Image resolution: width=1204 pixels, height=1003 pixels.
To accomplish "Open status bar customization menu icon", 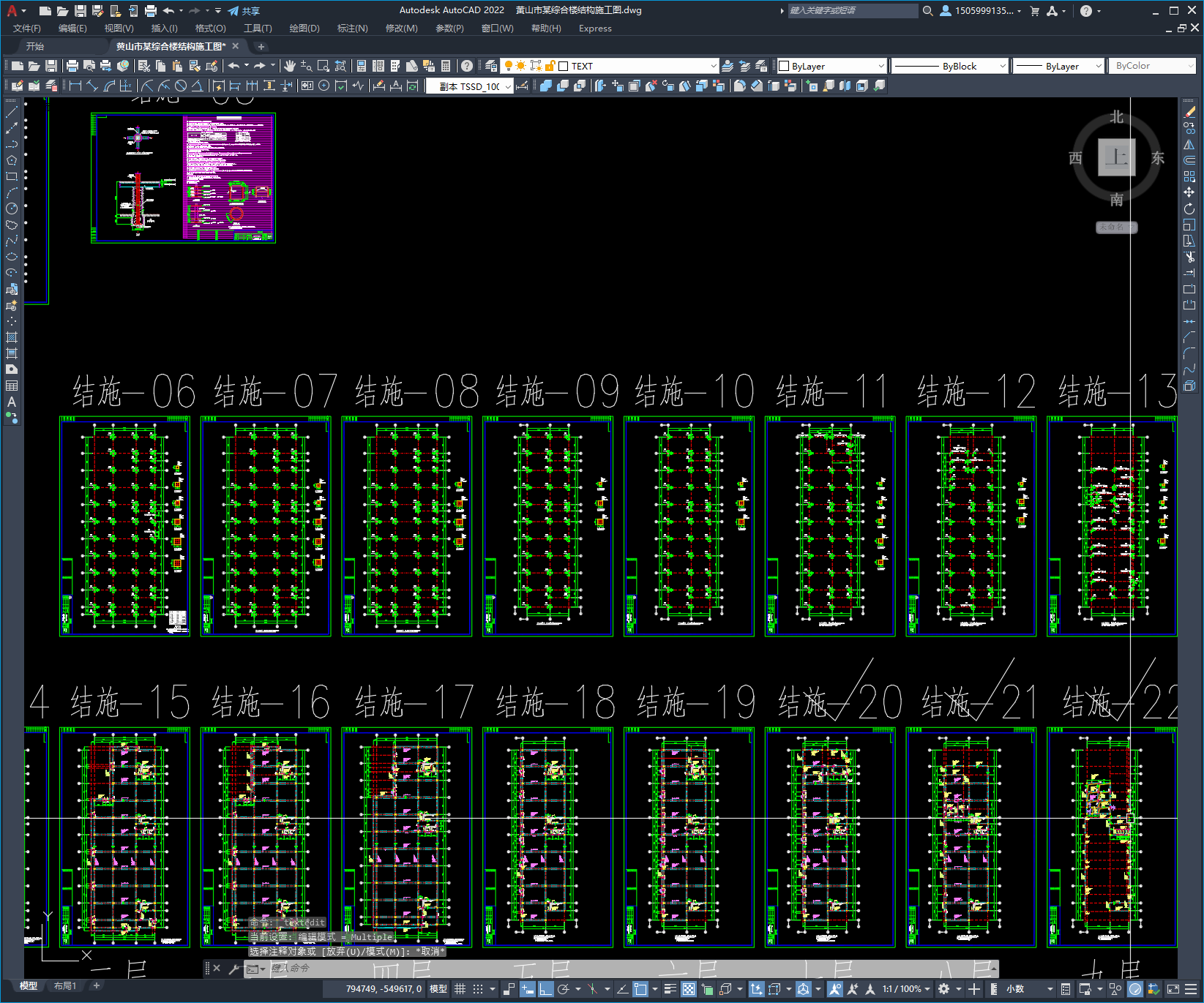I will point(1191,989).
